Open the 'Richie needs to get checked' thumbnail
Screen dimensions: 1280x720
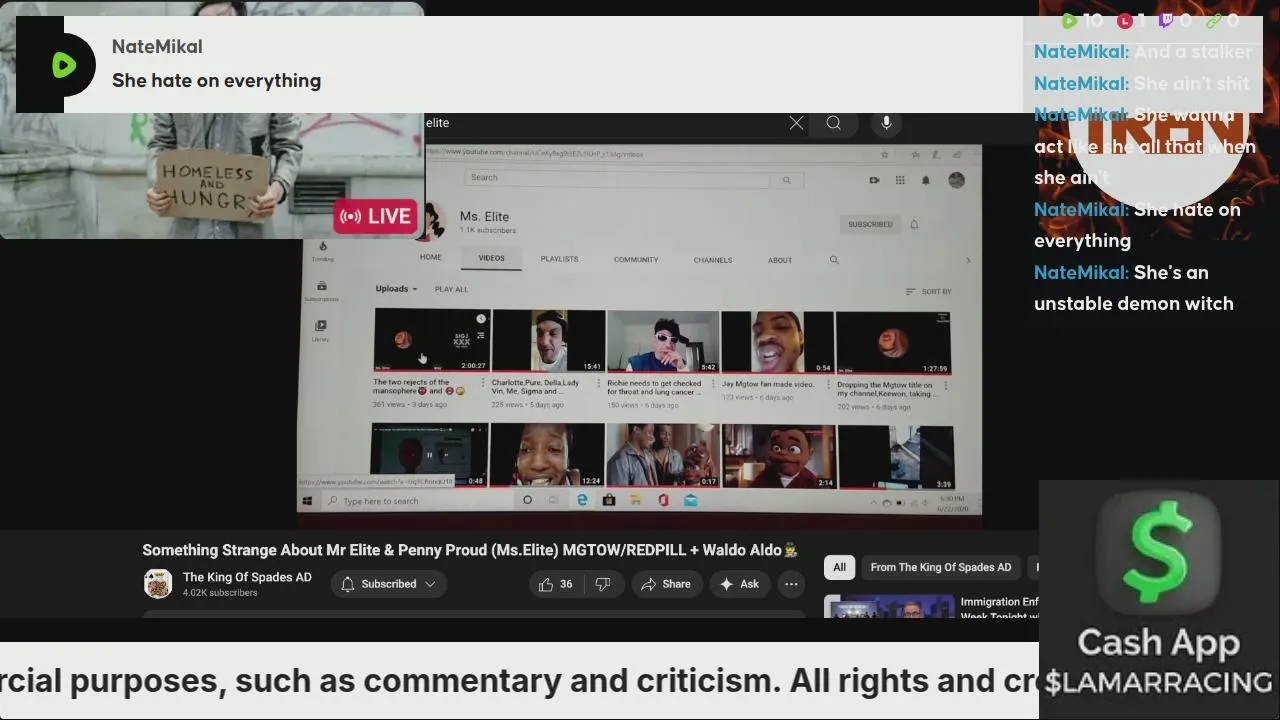[x=663, y=341]
